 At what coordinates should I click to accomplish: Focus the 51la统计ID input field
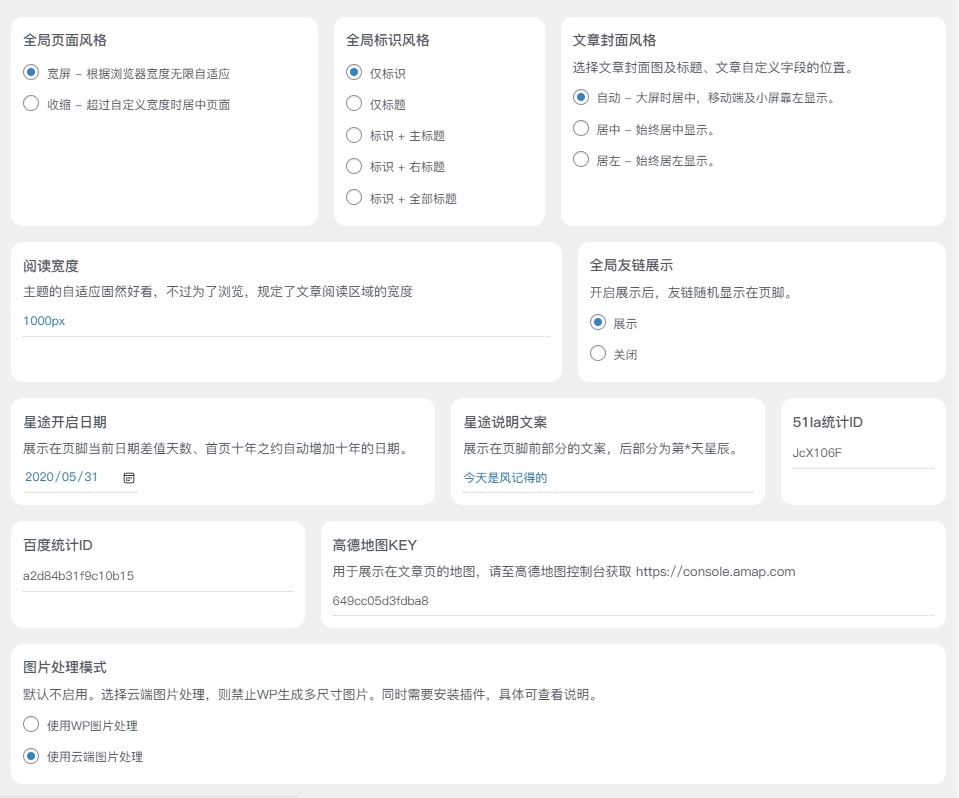pyautogui.click(x=862, y=453)
